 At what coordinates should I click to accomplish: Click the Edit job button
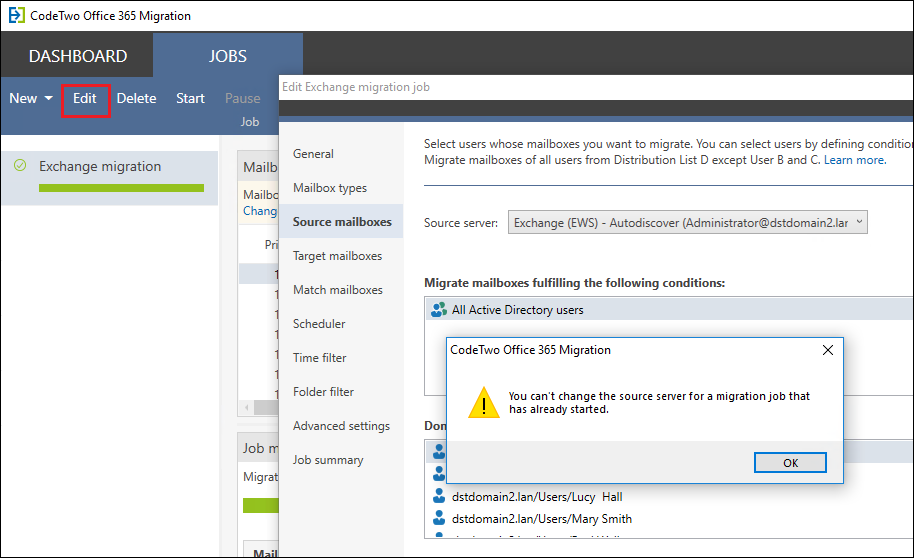85,99
